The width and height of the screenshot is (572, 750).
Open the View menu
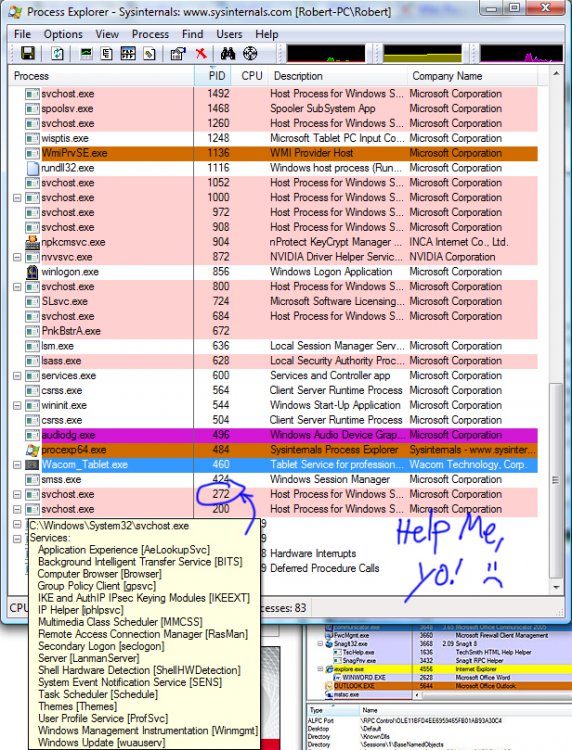(x=107, y=34)
